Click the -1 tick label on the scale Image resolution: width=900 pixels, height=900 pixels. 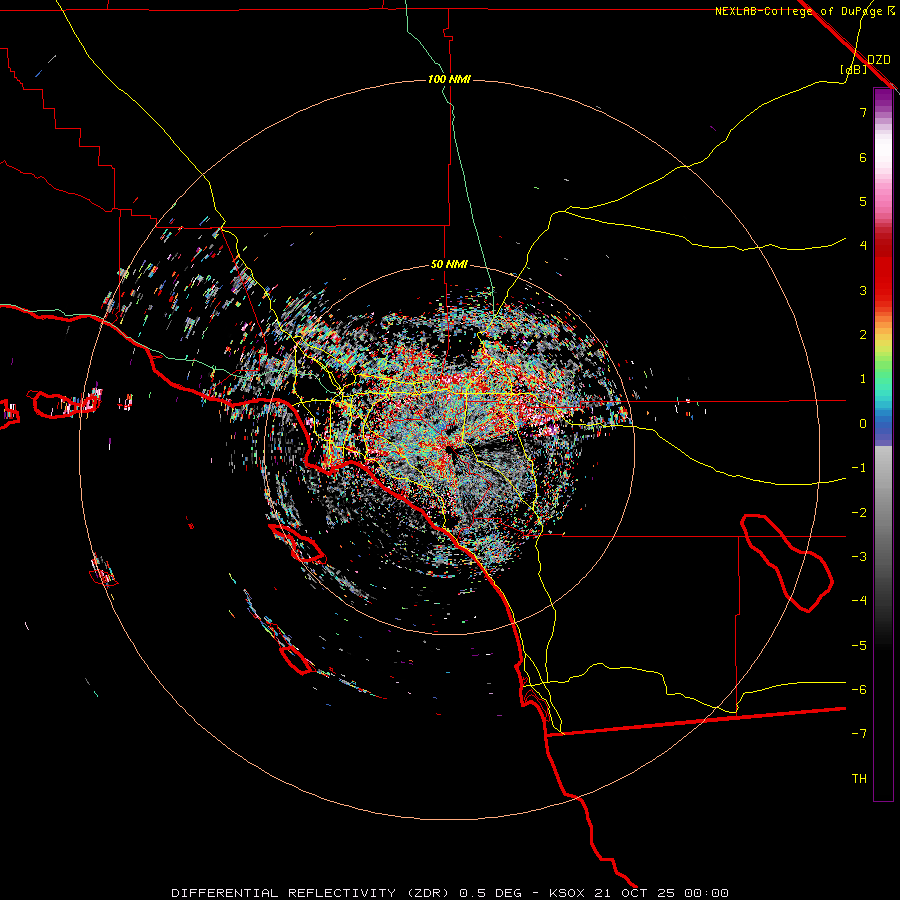[859, 468]
